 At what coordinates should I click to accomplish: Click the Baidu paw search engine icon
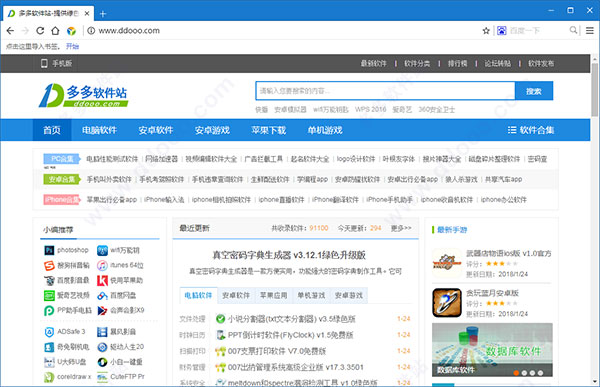pos(502,31)
